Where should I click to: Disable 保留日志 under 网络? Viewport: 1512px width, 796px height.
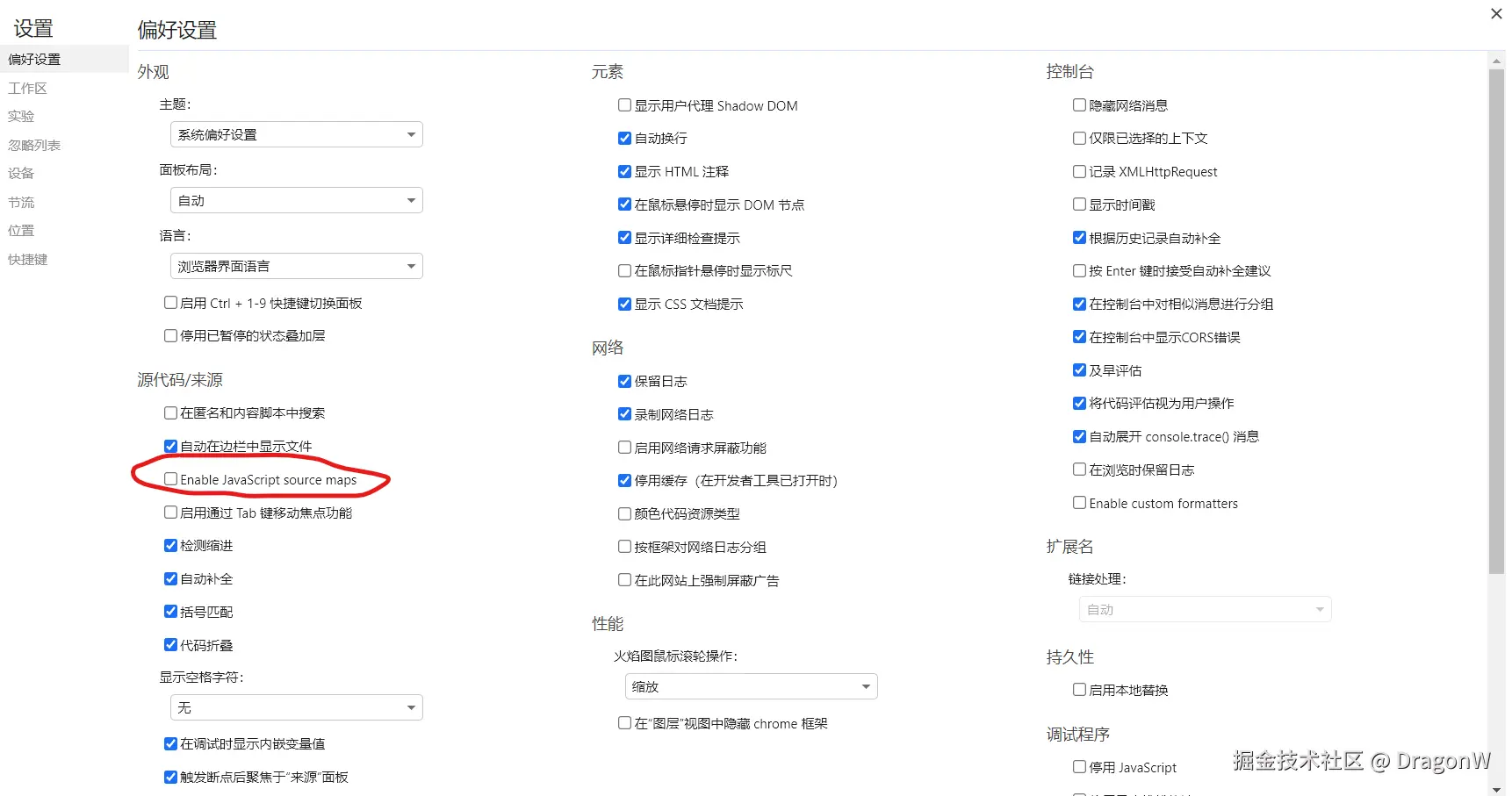623,381
